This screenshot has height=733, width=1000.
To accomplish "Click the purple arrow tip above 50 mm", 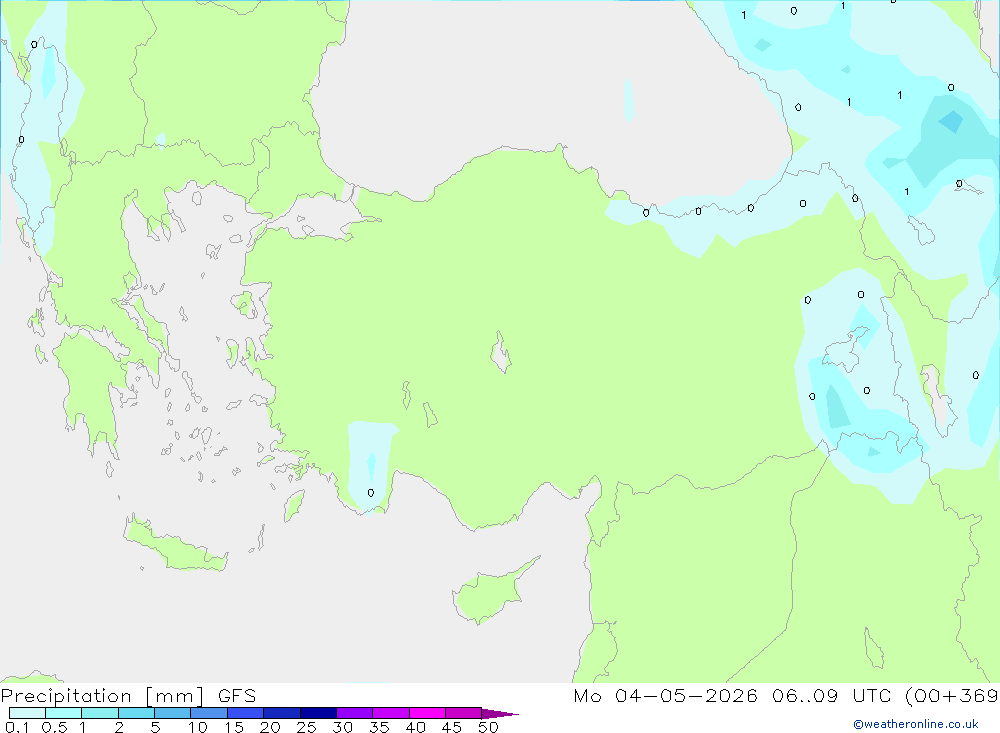I will (499, 713).
